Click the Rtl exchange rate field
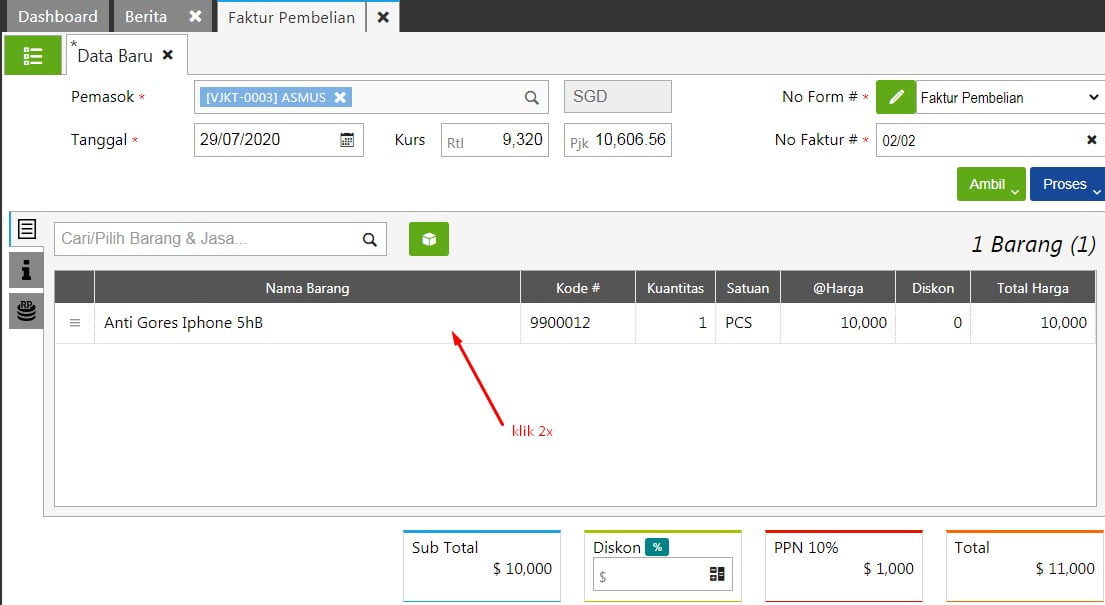The height and width of the screenshot is (605, 1105). 495,140
